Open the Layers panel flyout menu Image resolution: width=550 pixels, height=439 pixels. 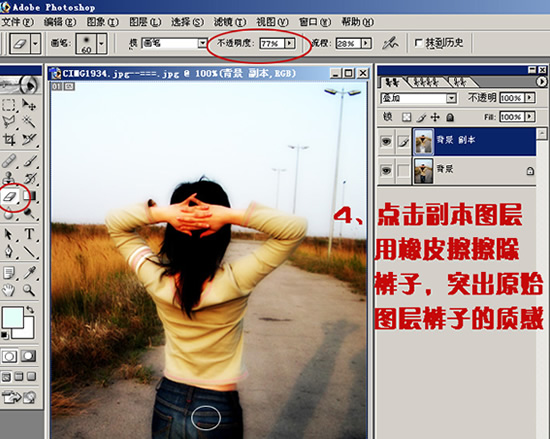coord(542,82)
